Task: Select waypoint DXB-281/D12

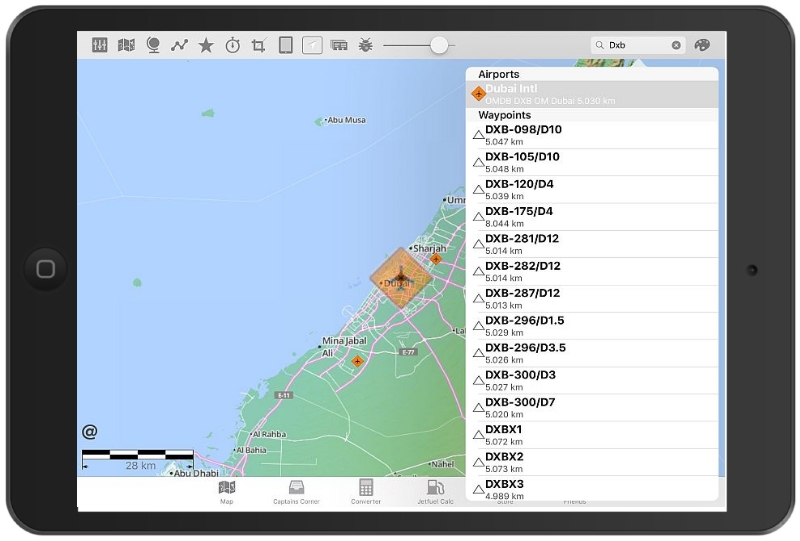Action: point(592,244)
